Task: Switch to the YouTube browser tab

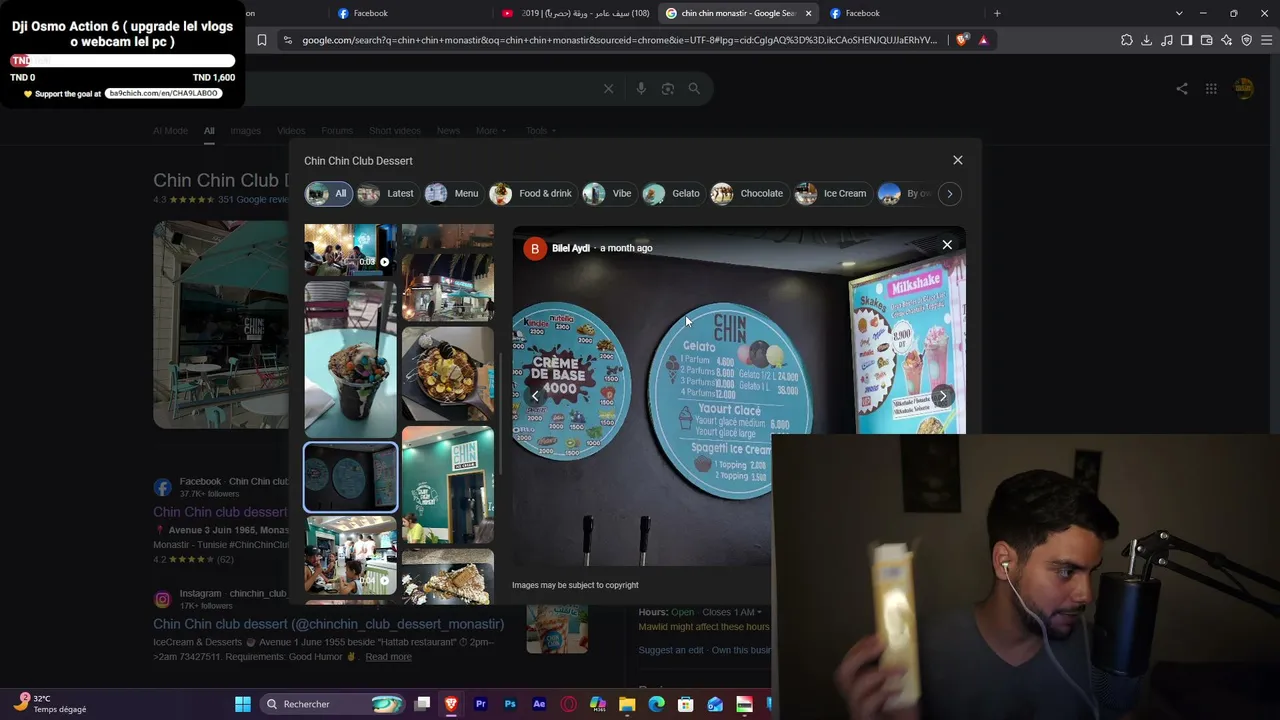Action: click(575, 13)
